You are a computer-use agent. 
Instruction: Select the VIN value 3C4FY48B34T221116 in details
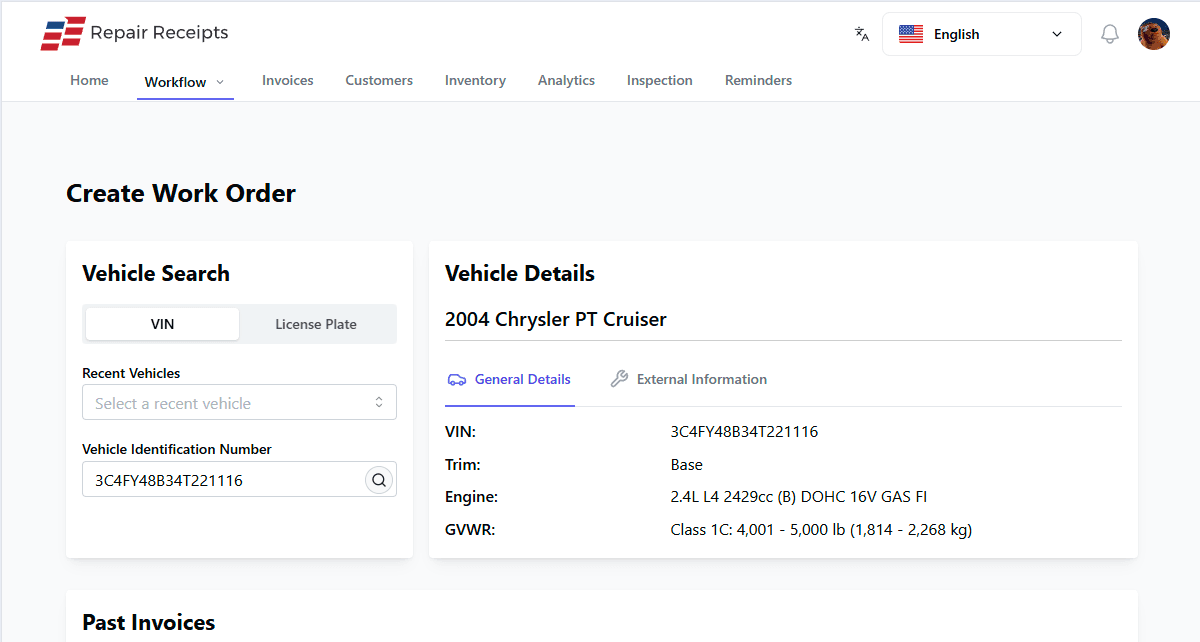745,432
